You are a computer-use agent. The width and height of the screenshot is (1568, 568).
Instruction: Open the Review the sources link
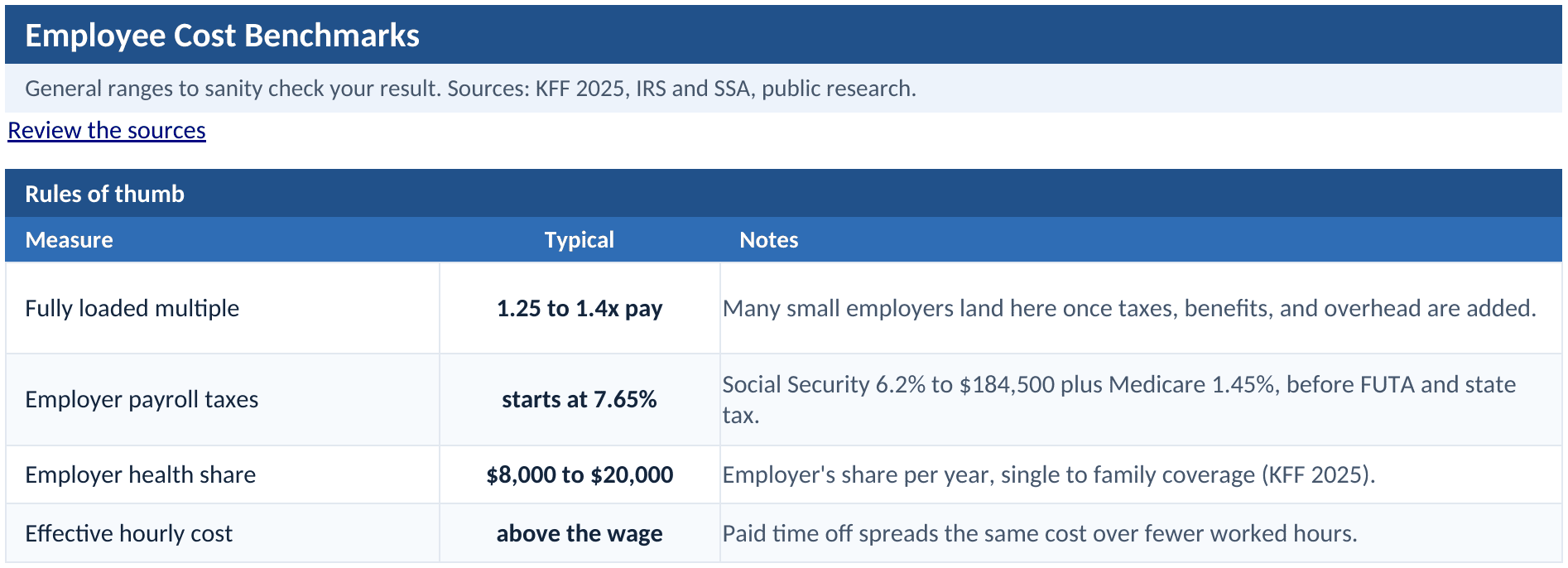[x=107, y=131]
